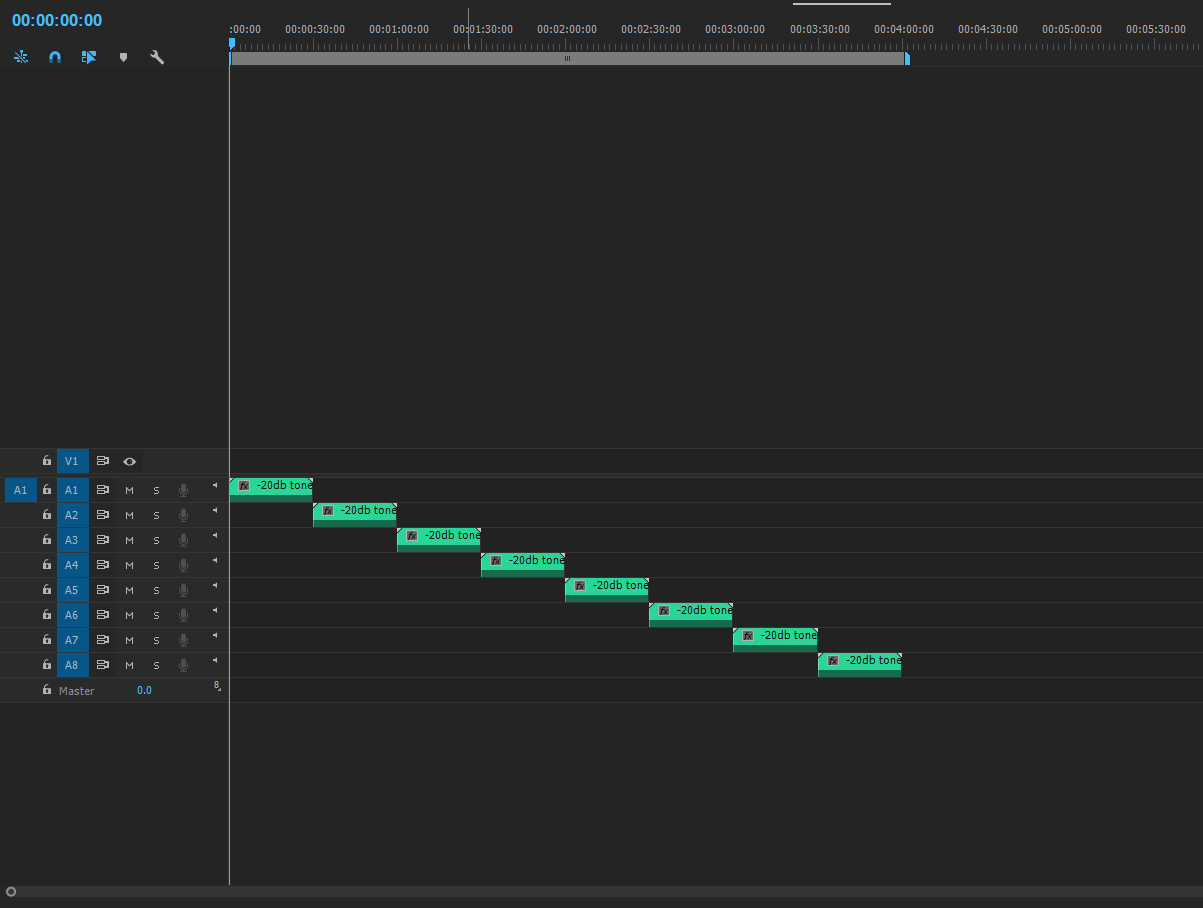Mute track A1
The width and height of the screenshot is (1203, 908).
point(129,490)
